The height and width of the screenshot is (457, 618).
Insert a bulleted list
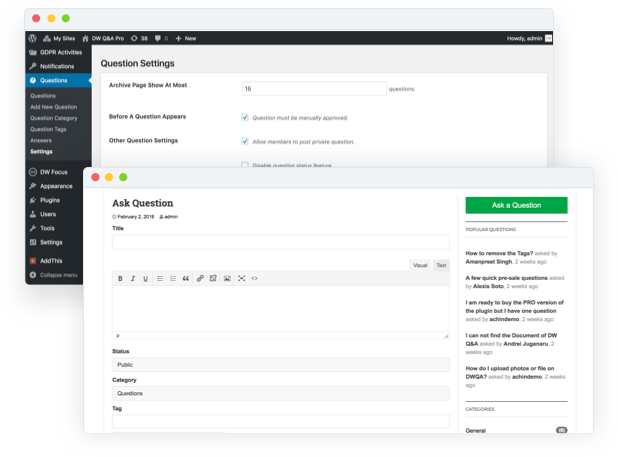[160, 279]
